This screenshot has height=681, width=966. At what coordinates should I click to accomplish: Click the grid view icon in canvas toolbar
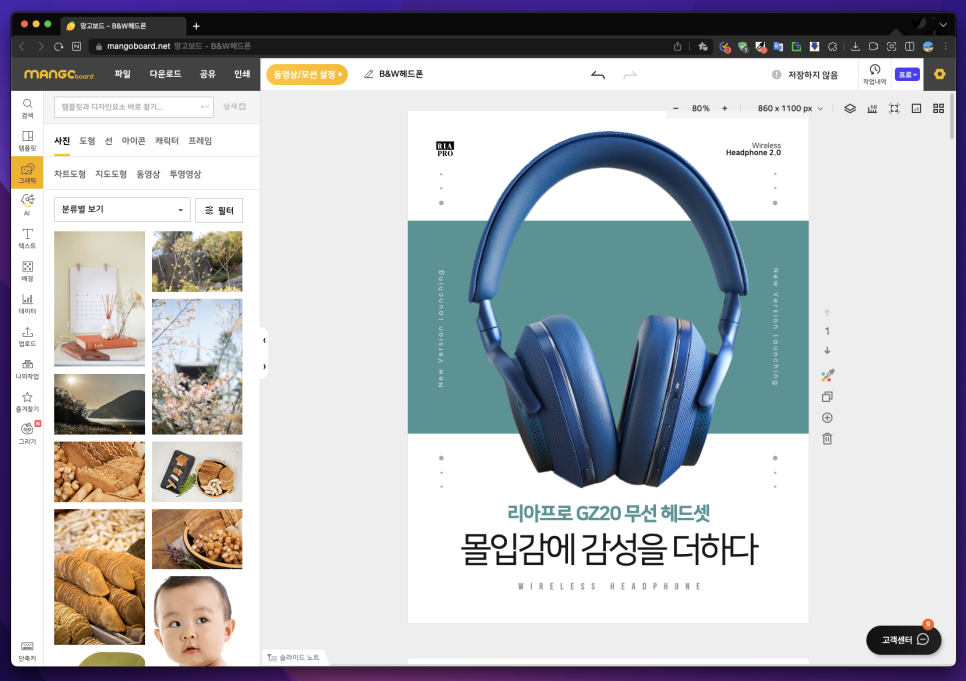pyautogui.click(x=938, y=108)
